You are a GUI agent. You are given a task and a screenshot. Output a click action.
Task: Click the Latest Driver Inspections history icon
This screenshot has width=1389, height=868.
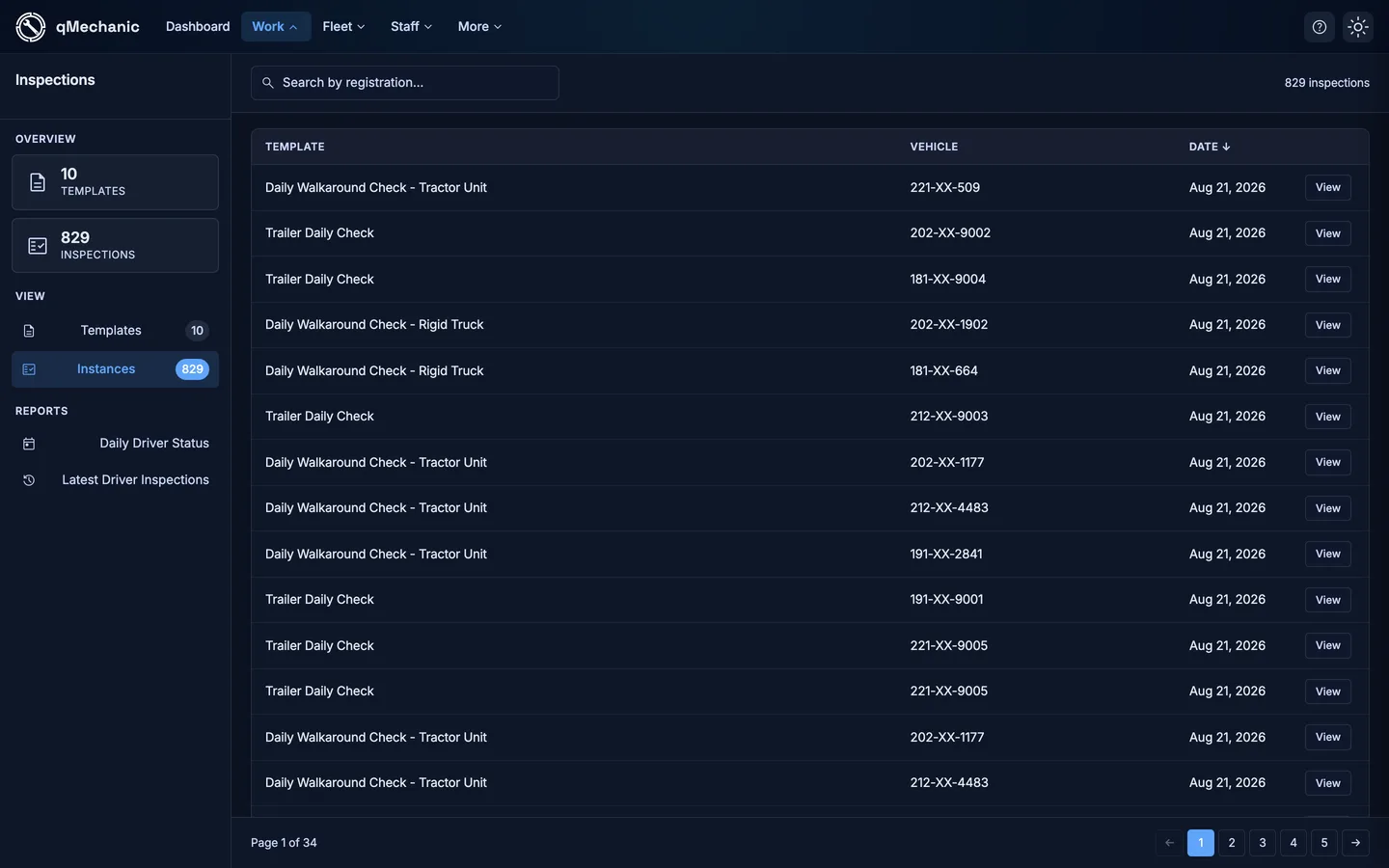coord(29,480)
